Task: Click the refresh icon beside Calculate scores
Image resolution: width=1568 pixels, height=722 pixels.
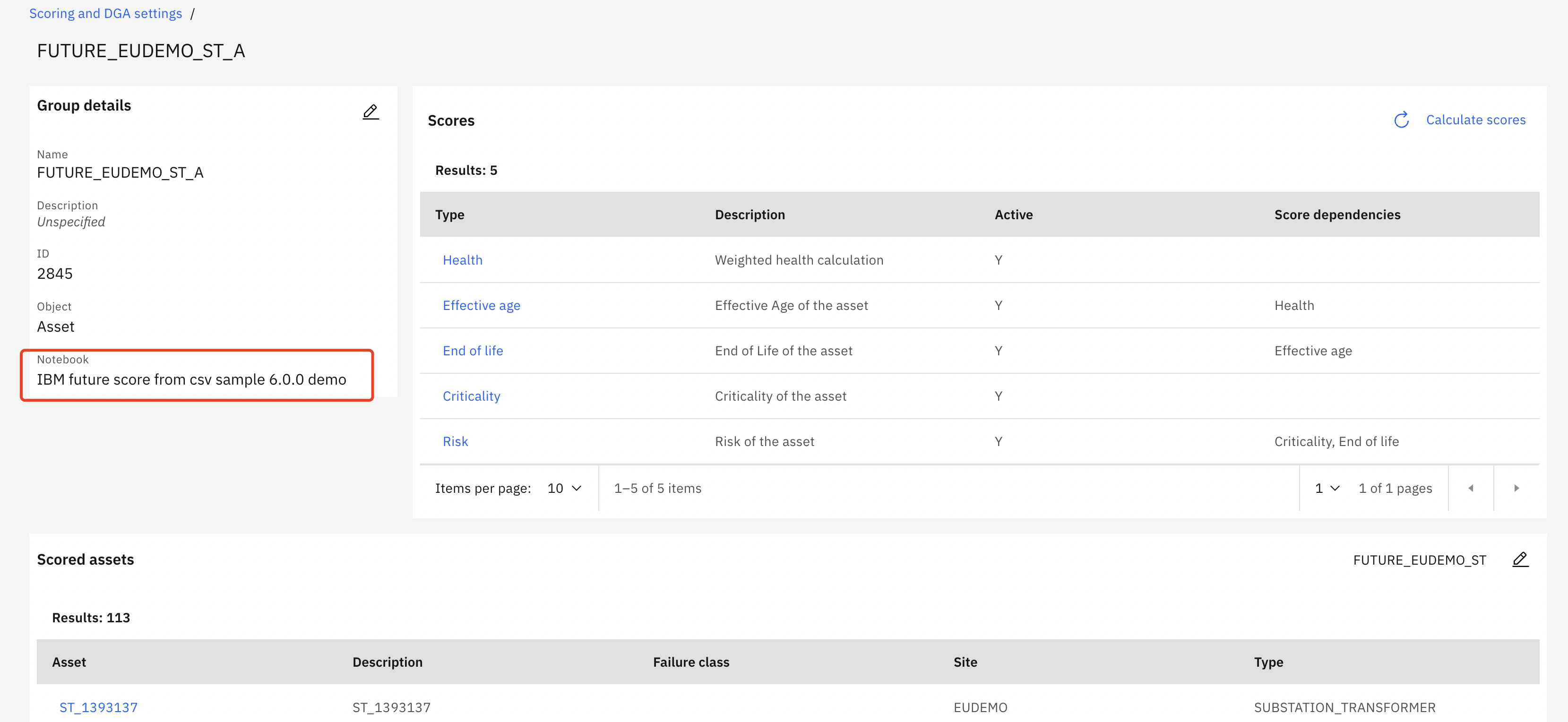Action: pos(1401,120)
